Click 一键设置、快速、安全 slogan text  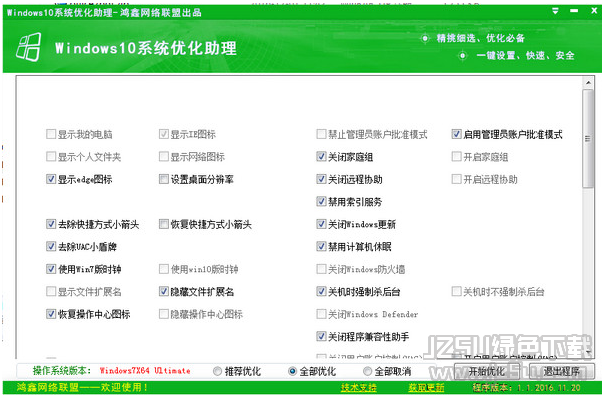click(525, 56)
